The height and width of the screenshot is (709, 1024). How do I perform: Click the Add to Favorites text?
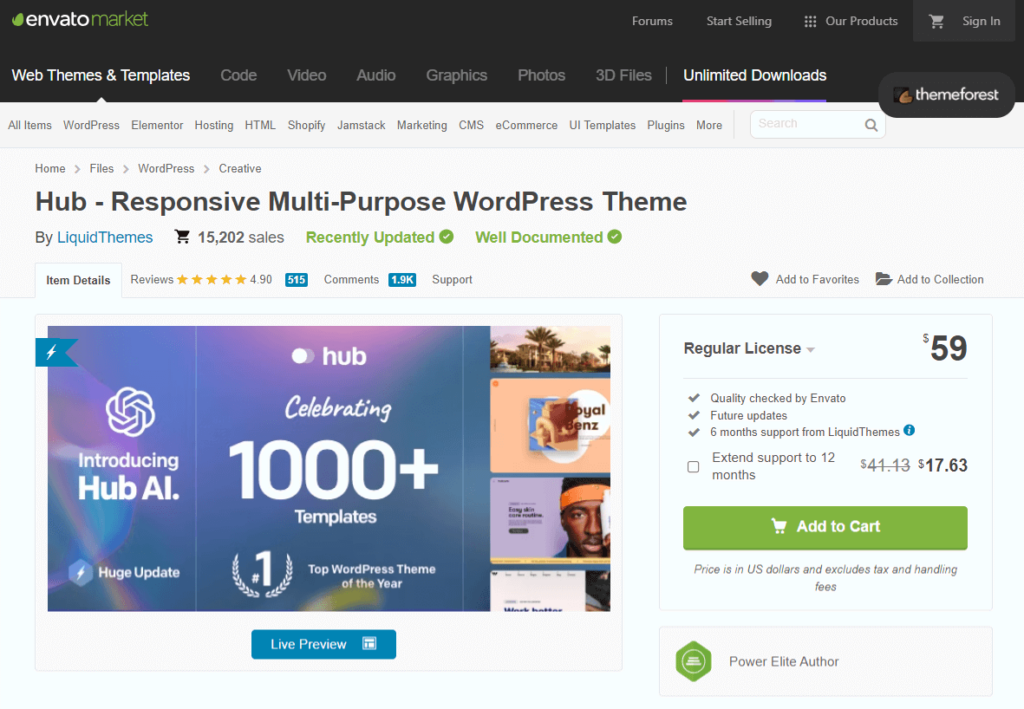pos(817,279)
